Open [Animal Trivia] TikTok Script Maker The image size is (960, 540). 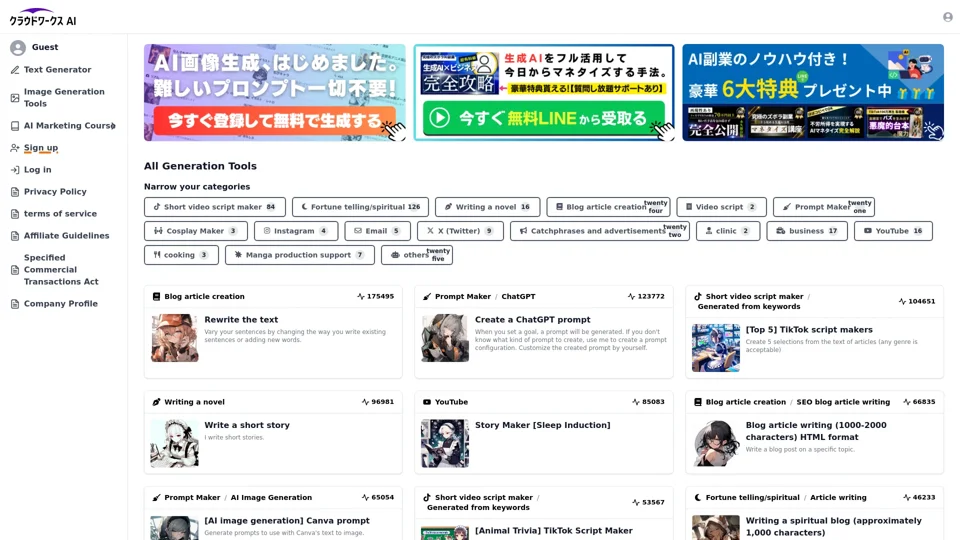click(x=553, y=531)
